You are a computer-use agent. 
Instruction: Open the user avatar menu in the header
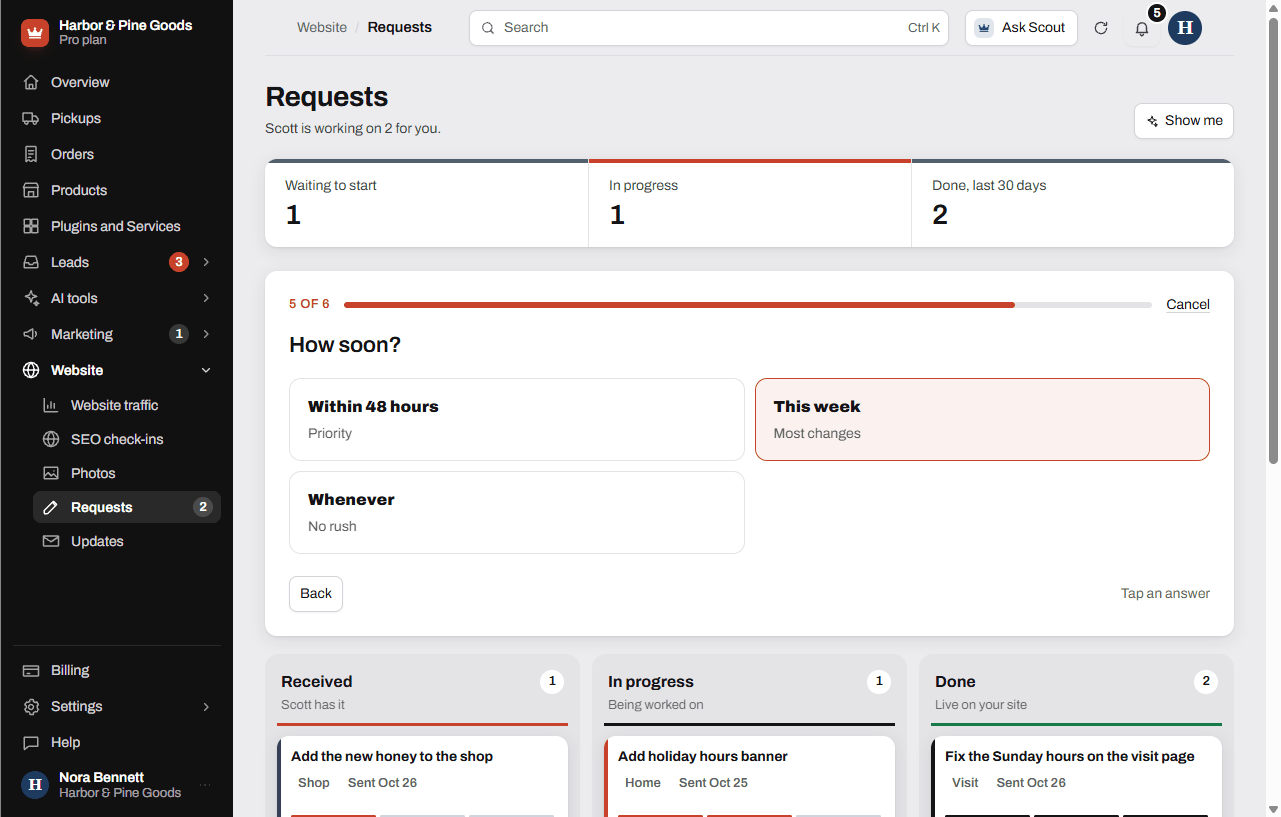1185,28
